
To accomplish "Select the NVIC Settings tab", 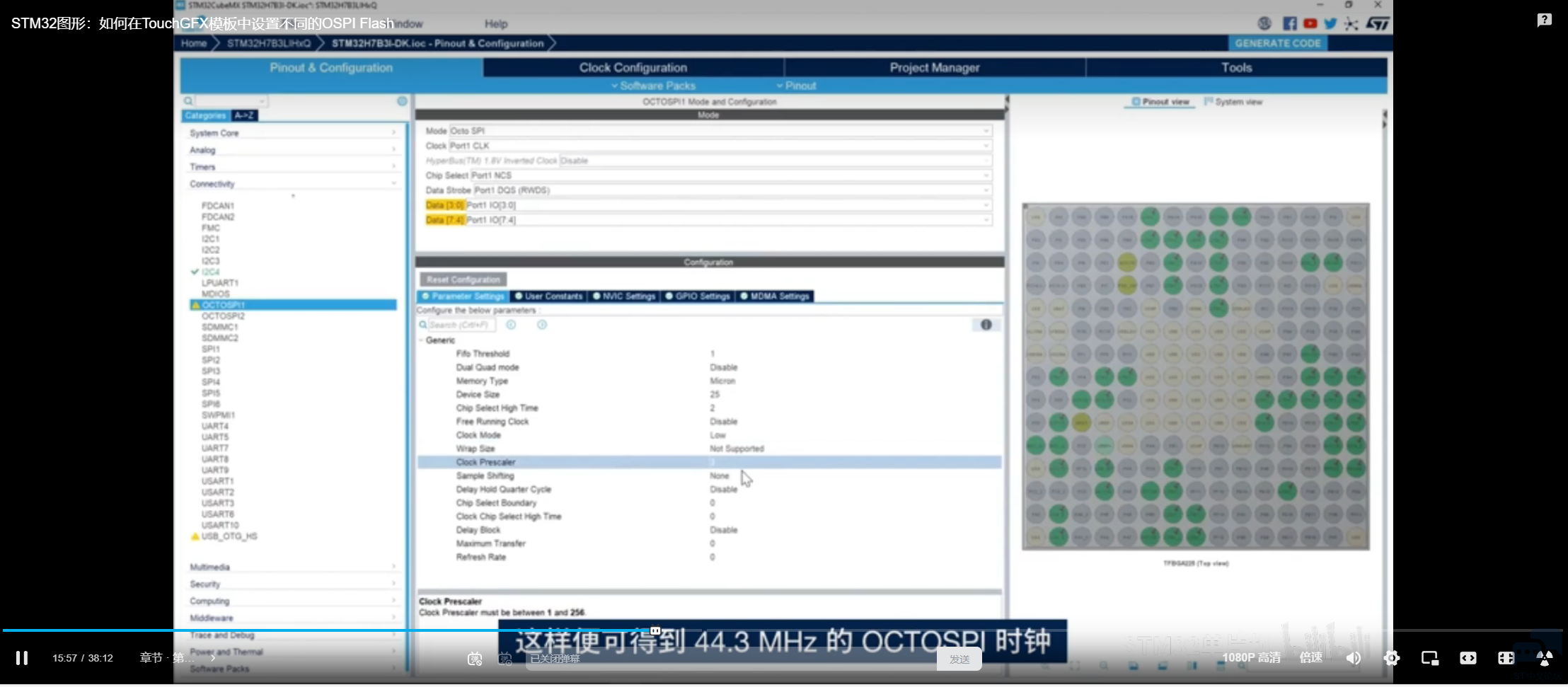I will point(624,296).
